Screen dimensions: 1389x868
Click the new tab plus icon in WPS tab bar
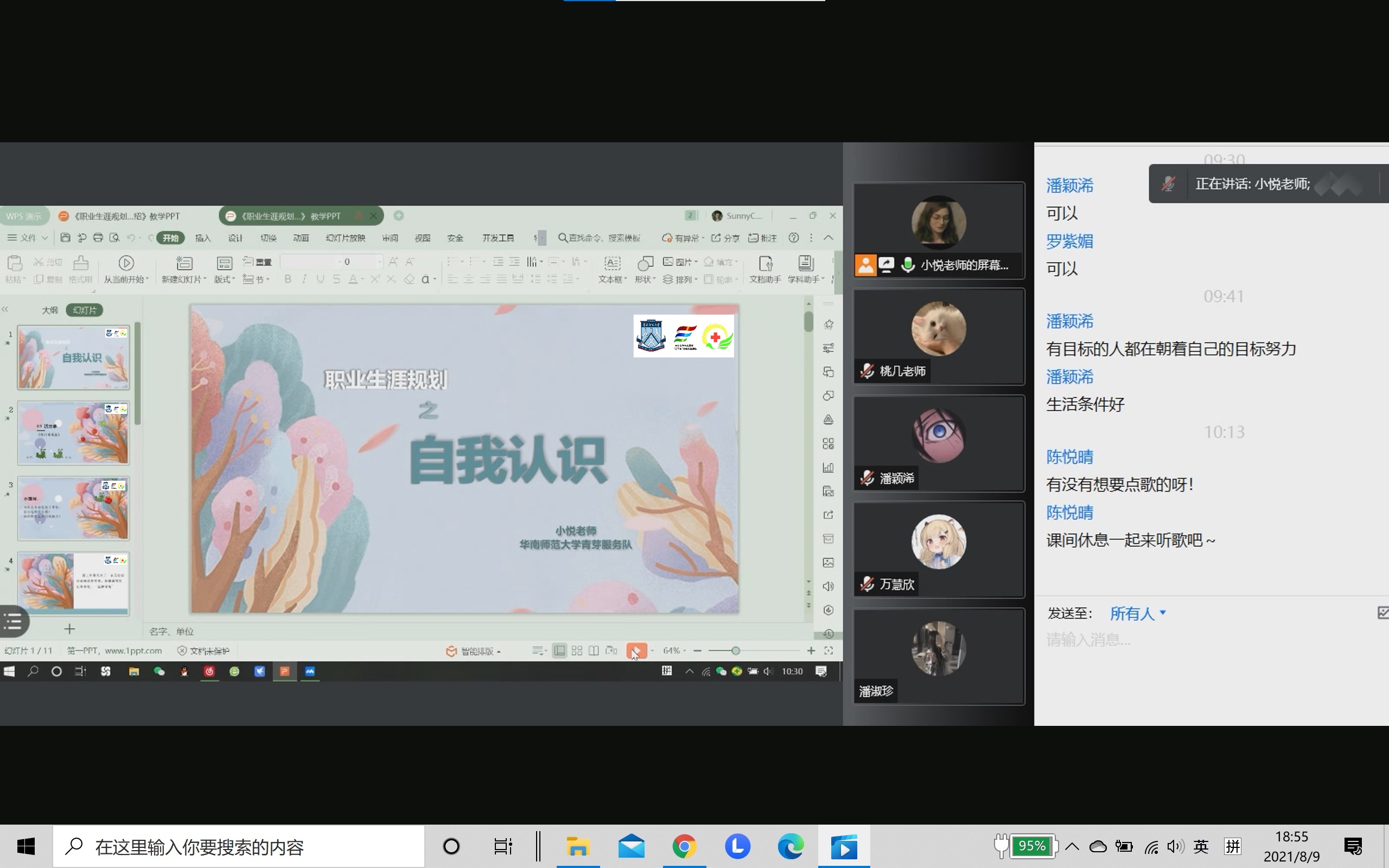(x=398, y=216)
